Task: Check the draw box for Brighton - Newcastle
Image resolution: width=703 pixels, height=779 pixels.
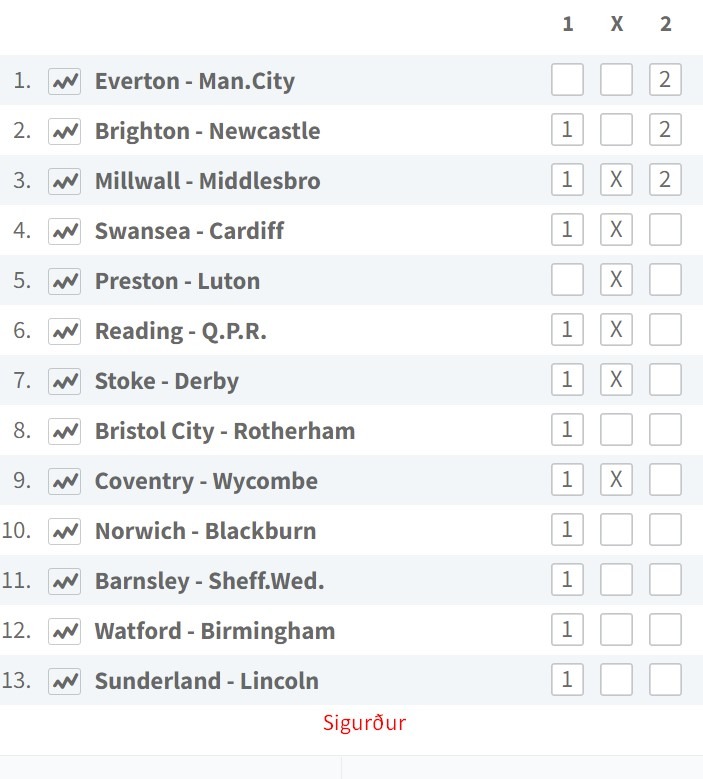Action: pos(616,130)
